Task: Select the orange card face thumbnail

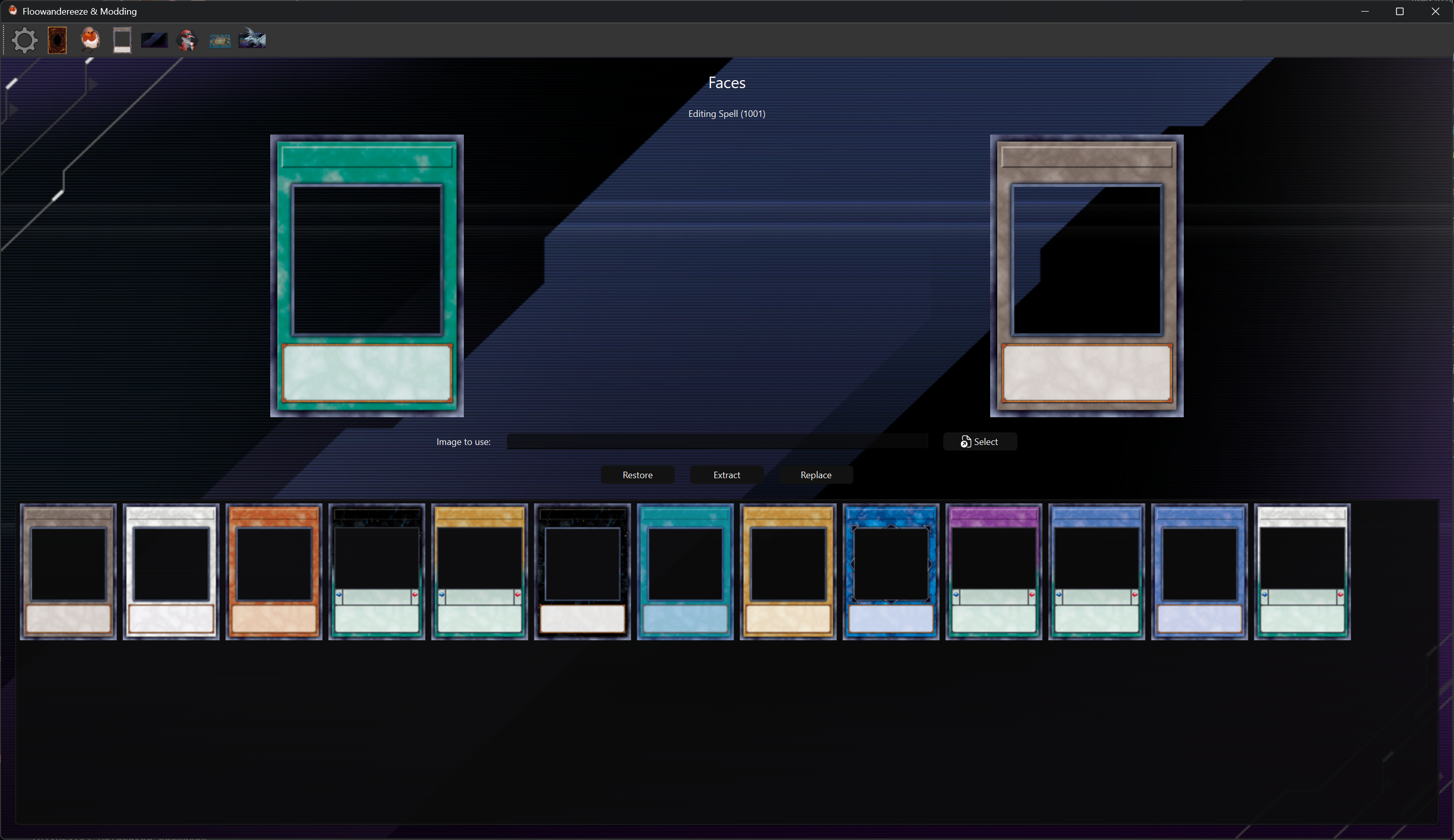Action: click(274, 571)
